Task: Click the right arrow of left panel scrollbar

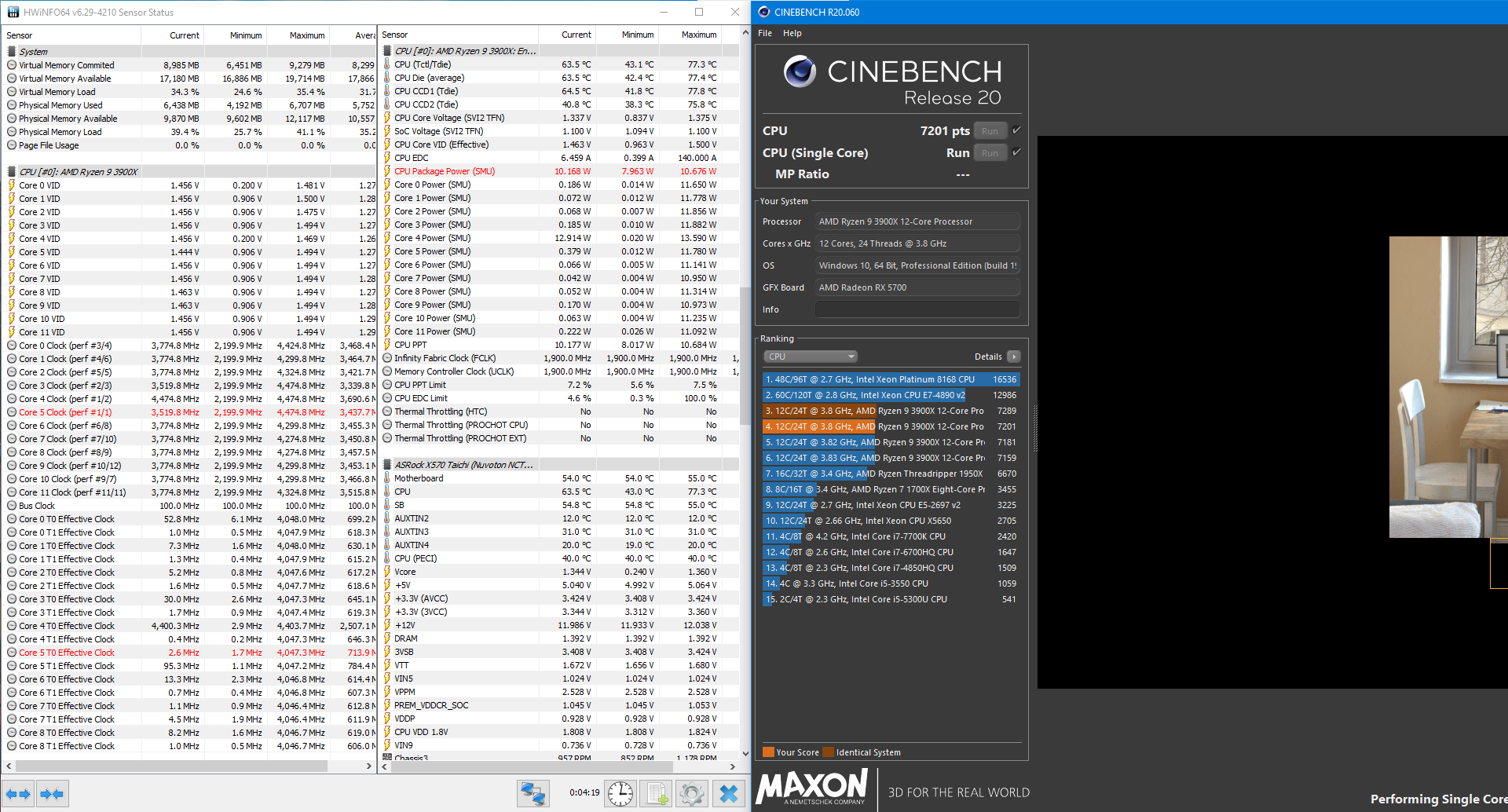Action: point(368,766)
